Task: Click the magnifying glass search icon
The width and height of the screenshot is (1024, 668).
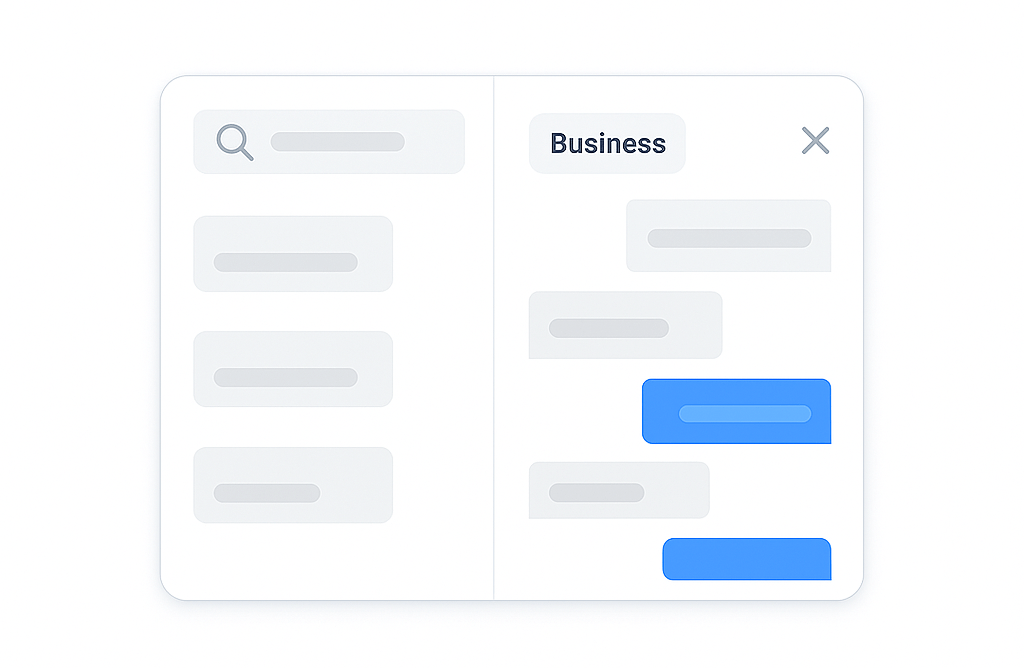Action: tap(234, 142)
